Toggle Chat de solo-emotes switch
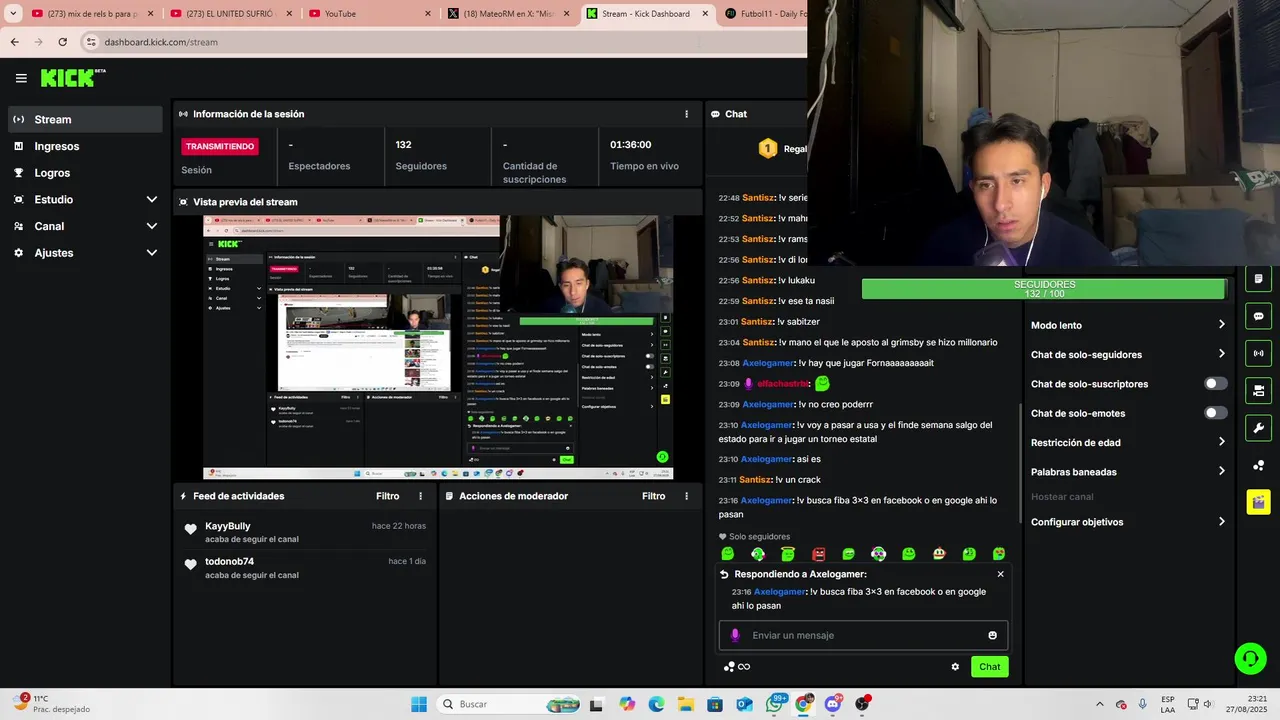This screenshot has height=720, width=1280. [1216, 413]
